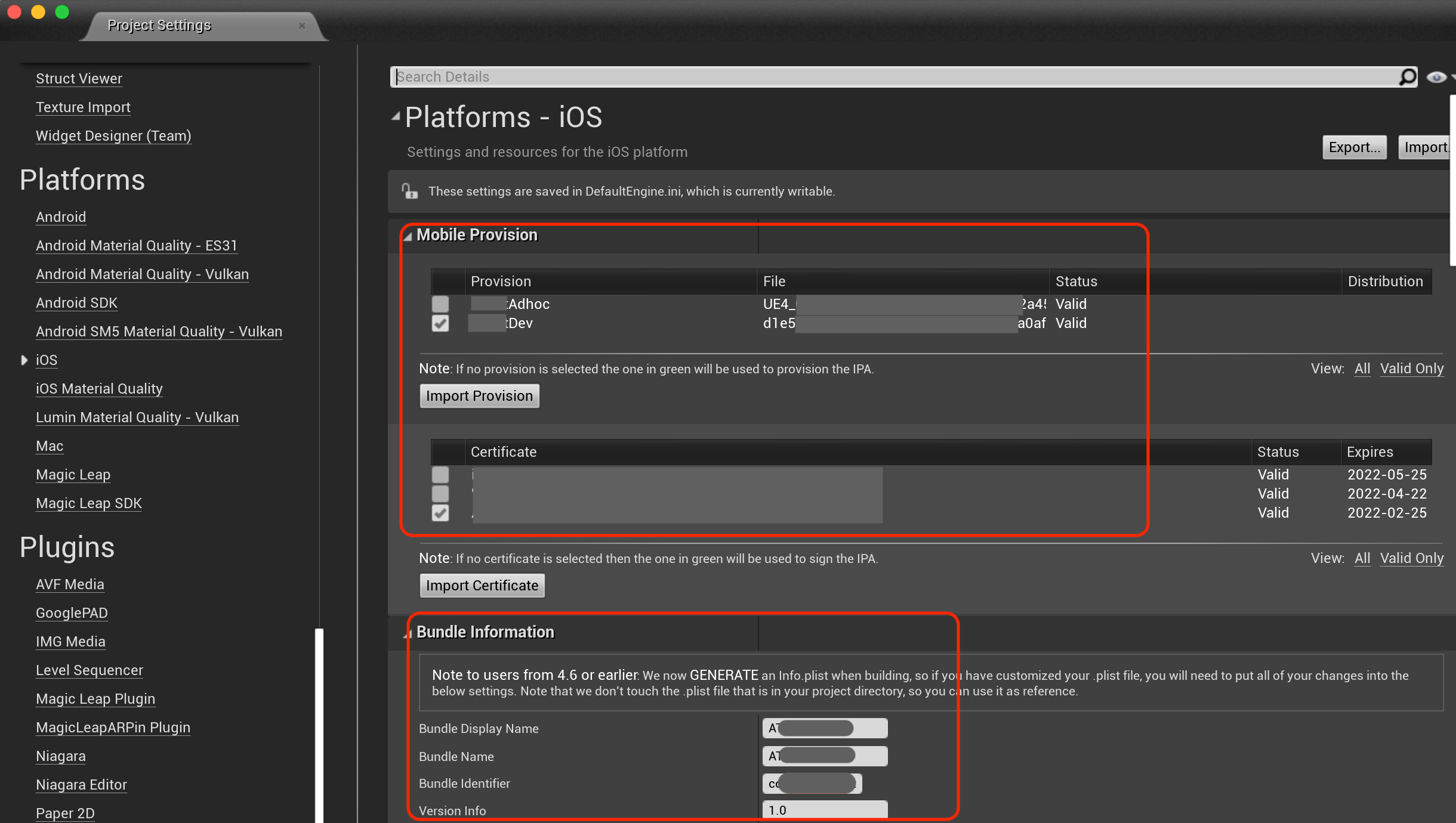Click the yellow minimize window button

point(38,12)
